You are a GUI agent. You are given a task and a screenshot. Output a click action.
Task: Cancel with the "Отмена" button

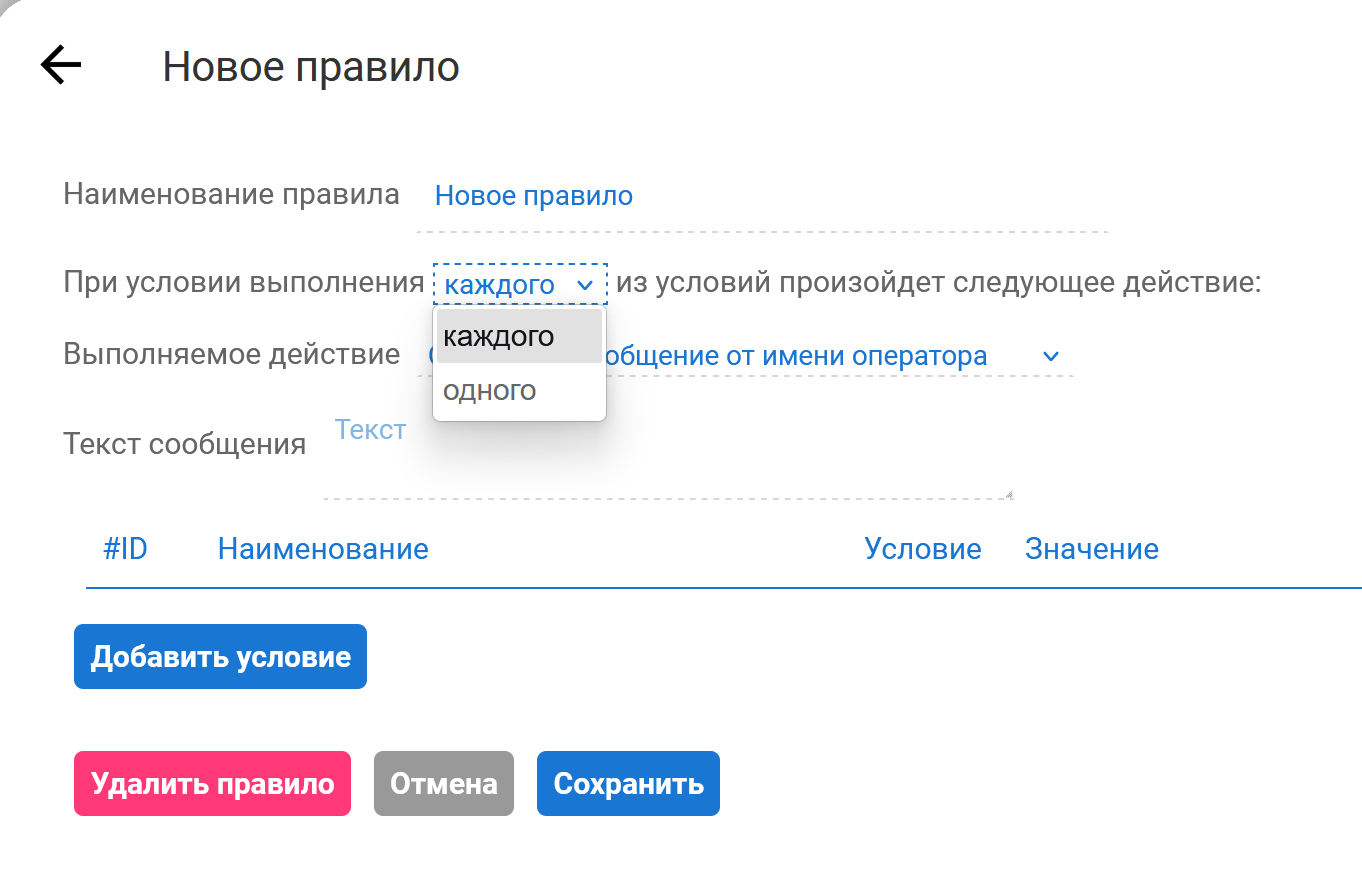click(x=443, y=783)
